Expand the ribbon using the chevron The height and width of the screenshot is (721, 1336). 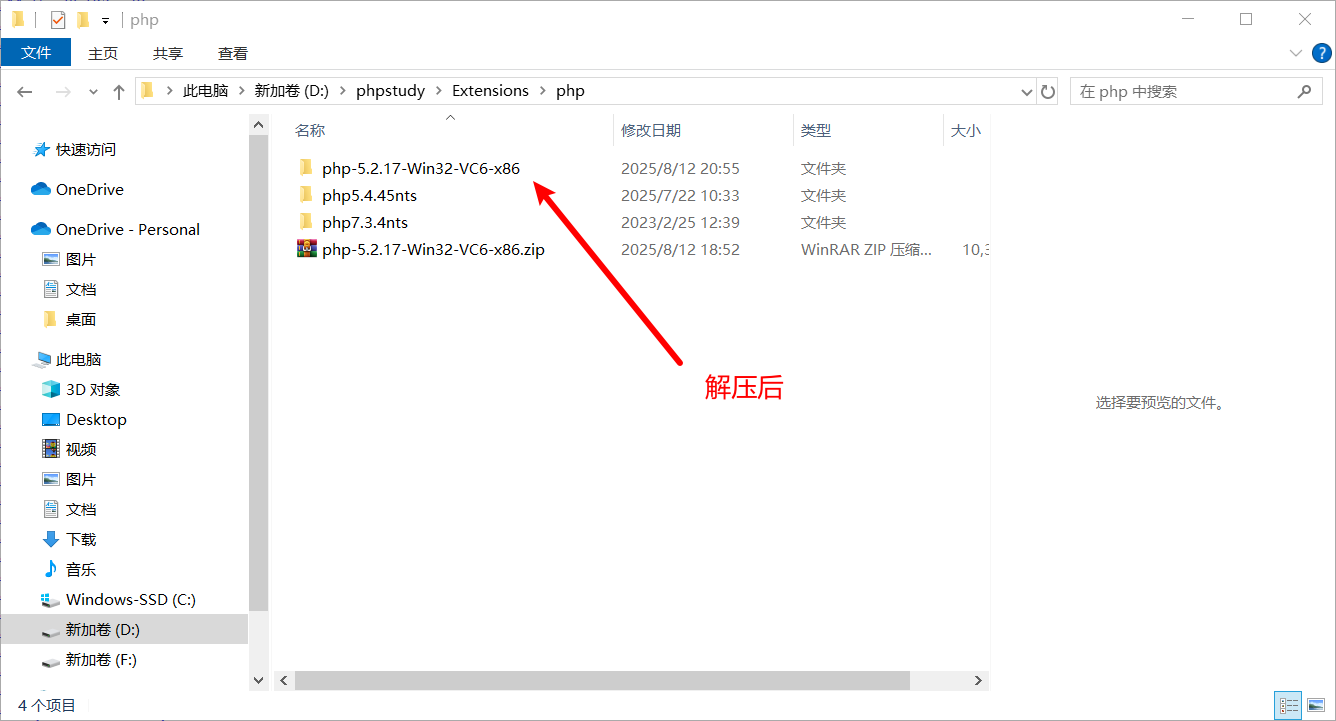(x=1296, y=53)
